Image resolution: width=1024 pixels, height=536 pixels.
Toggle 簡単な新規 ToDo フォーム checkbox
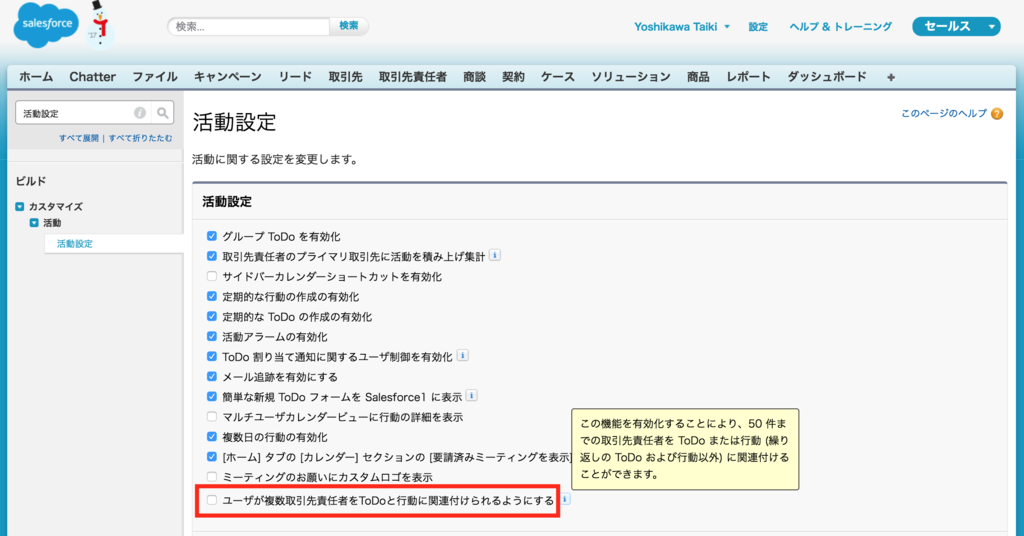tap(212, 397)
